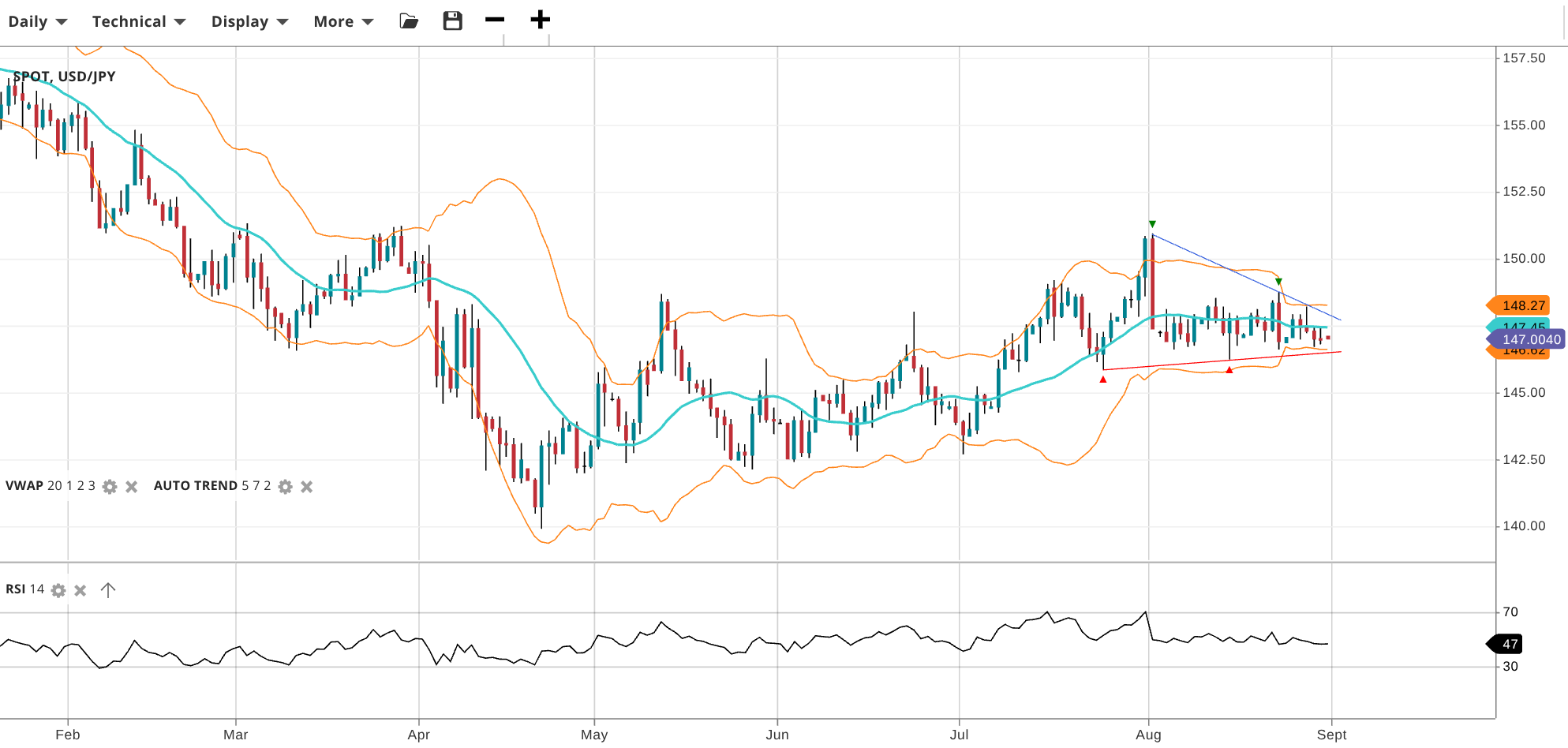
Task: Zoom out with the minus icon
Action: tap(495, 20)
